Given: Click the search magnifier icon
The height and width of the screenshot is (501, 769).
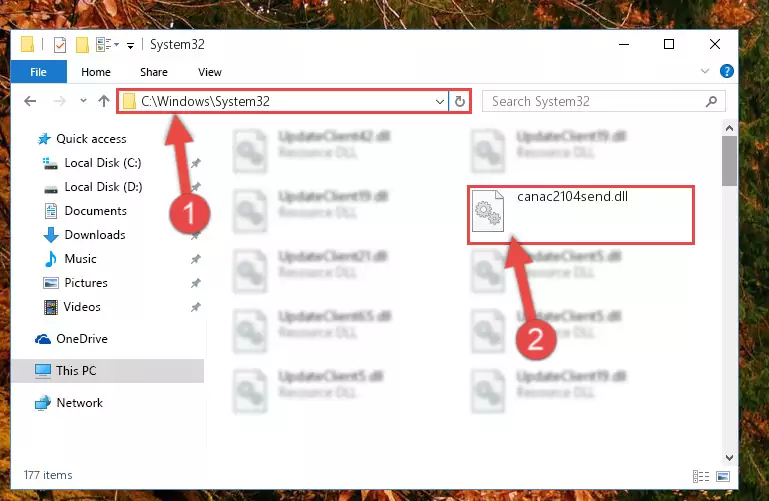Looking at the screenshot, I should [x=711, y=101].
